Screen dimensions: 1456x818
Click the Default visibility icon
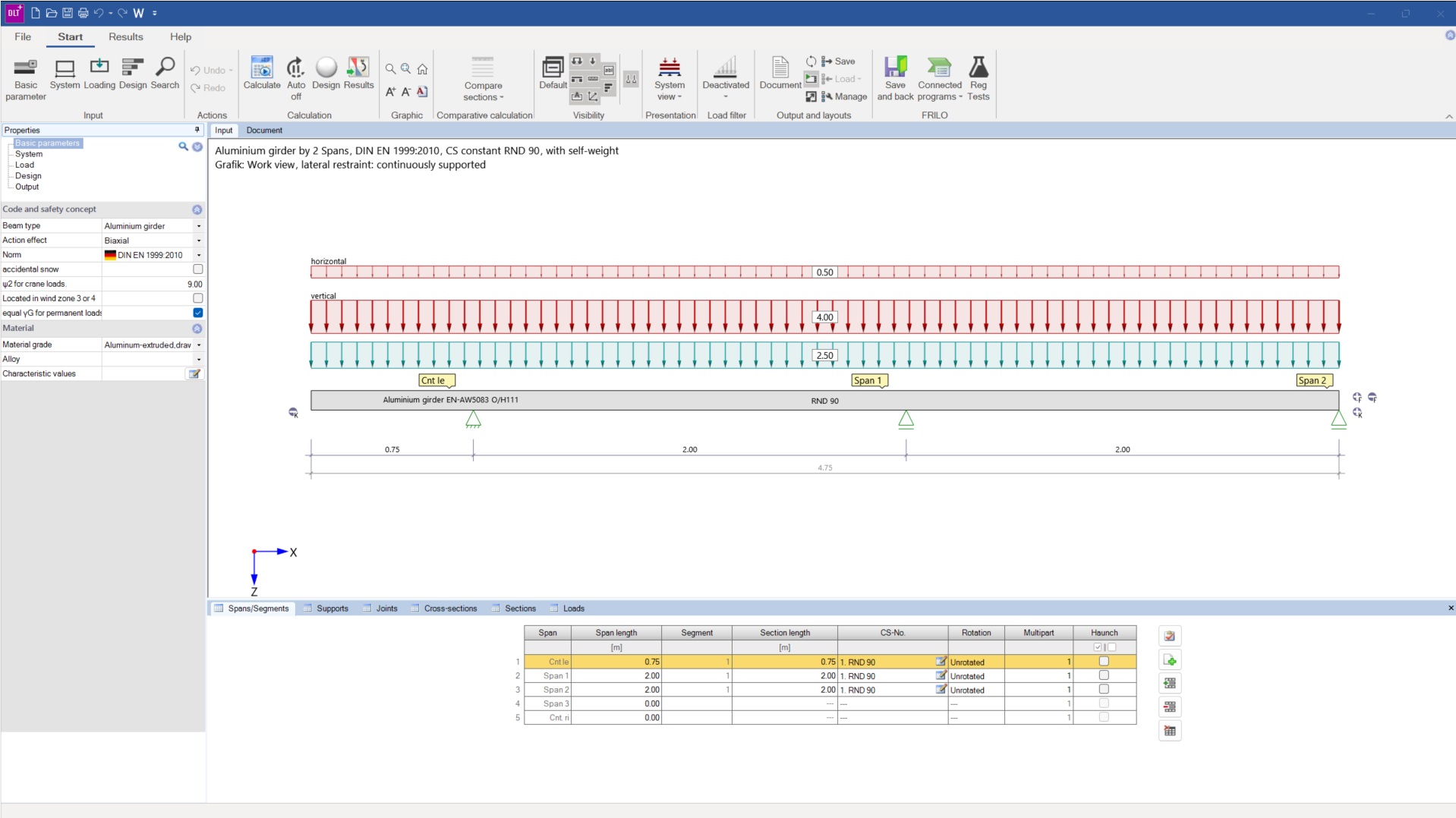tap(553, 74)
